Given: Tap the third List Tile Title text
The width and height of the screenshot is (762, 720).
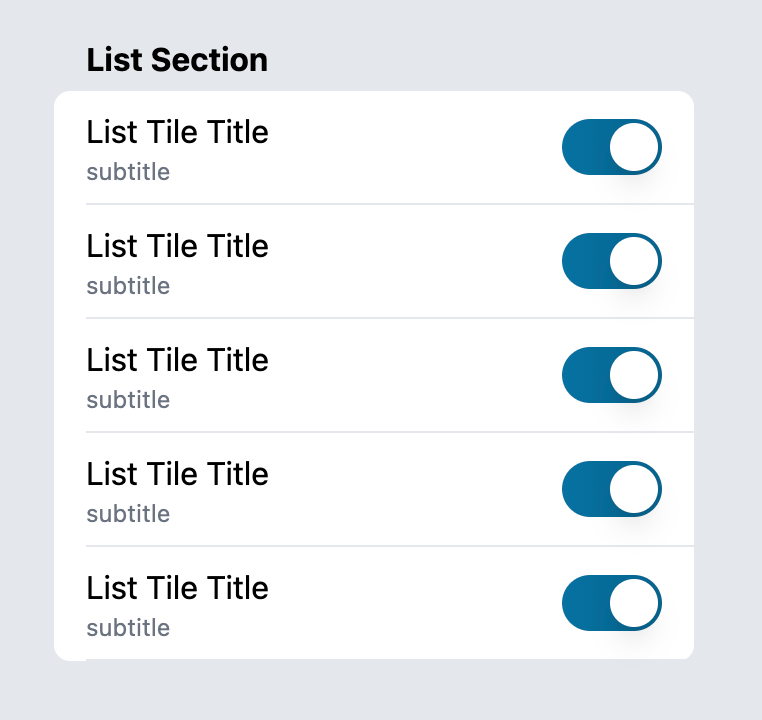Looking at the screenshot, I should pyautogui.click(x=177, y=360).
